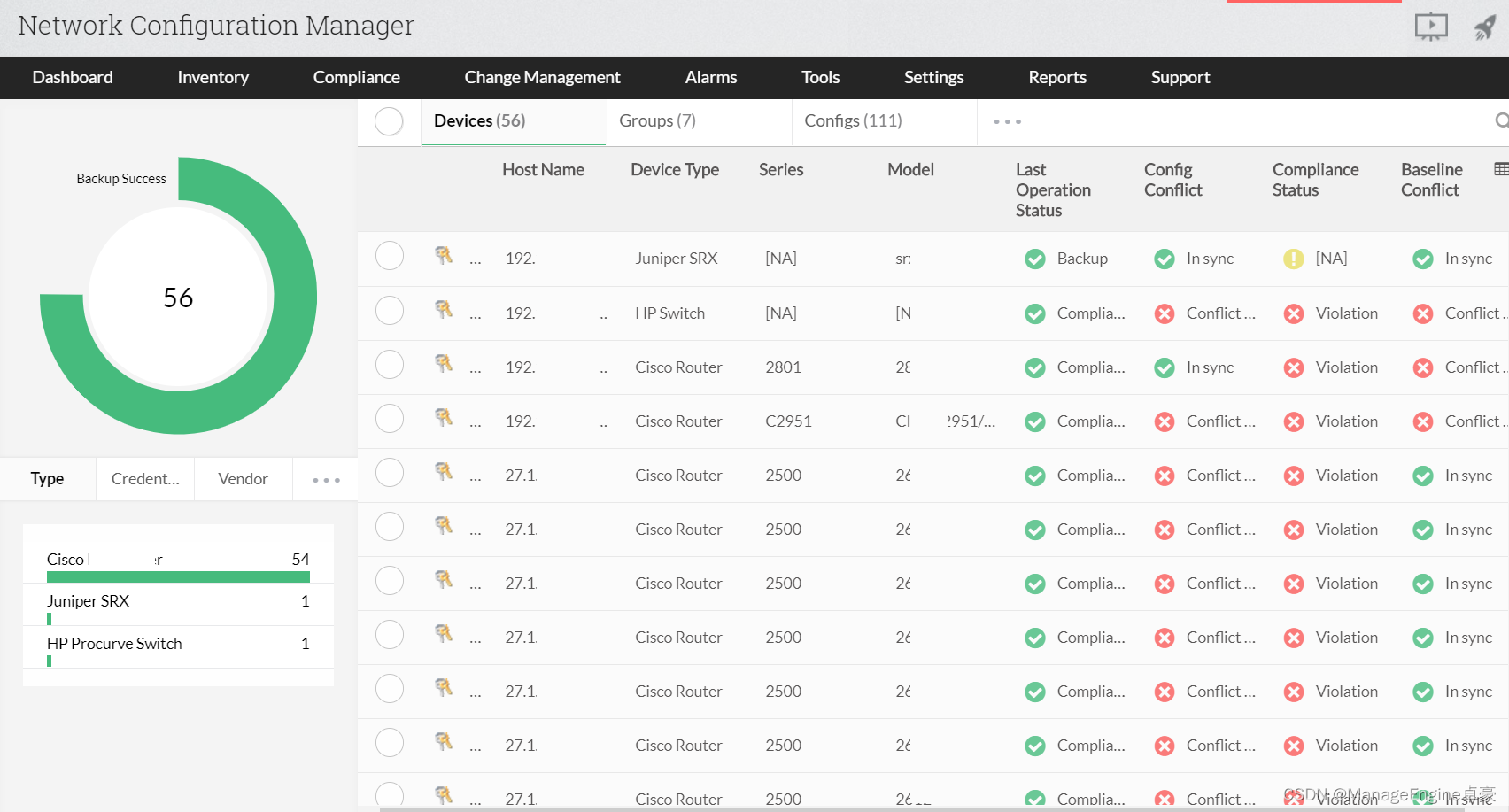Click the credential keys icon in C2951 row

[x=444, y=418]
